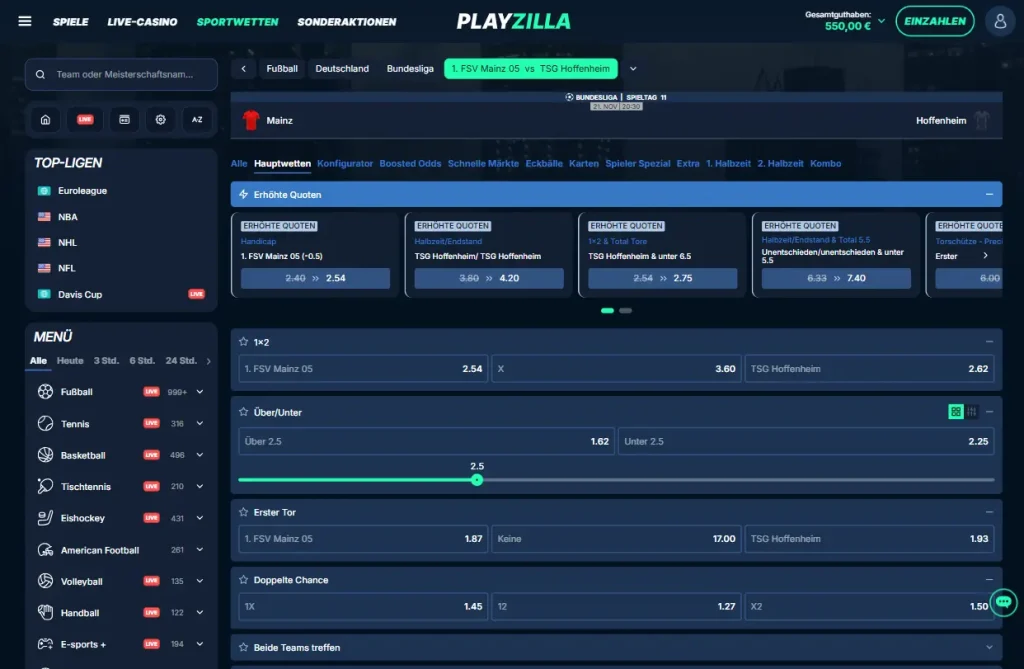This screenshot has height=669, width=1024.
Task: Collapse the Doppelte Chance panel
Action: pos(989,579)
